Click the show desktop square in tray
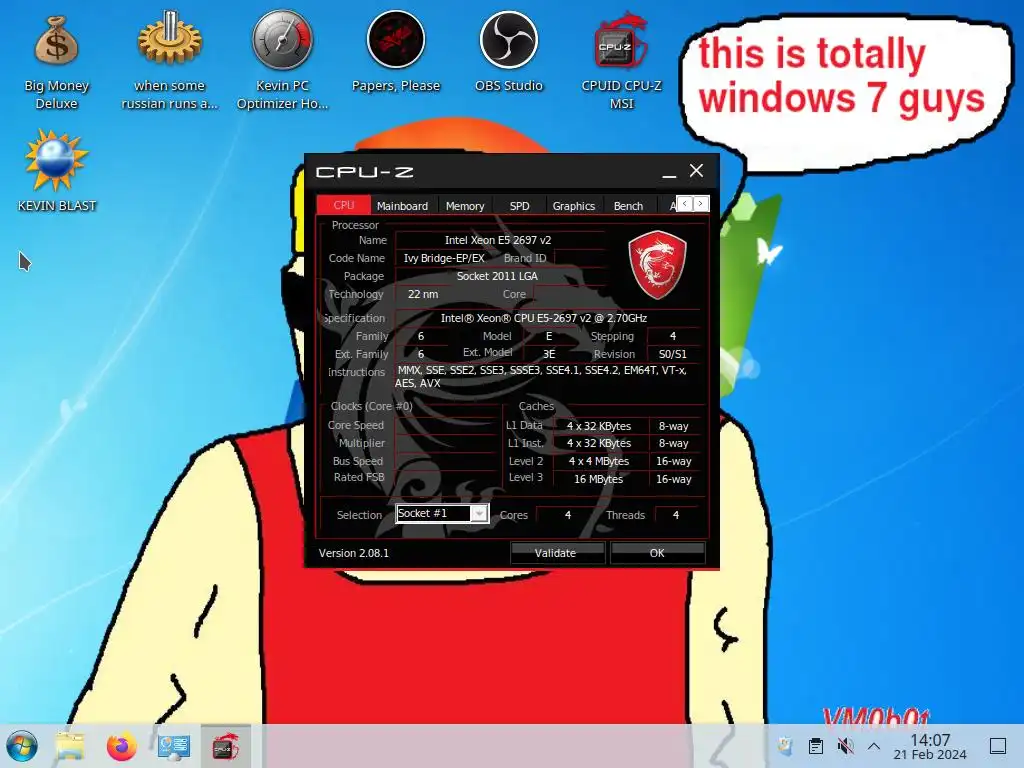Viewport: 1024px width, 768px height. [998, 746]
